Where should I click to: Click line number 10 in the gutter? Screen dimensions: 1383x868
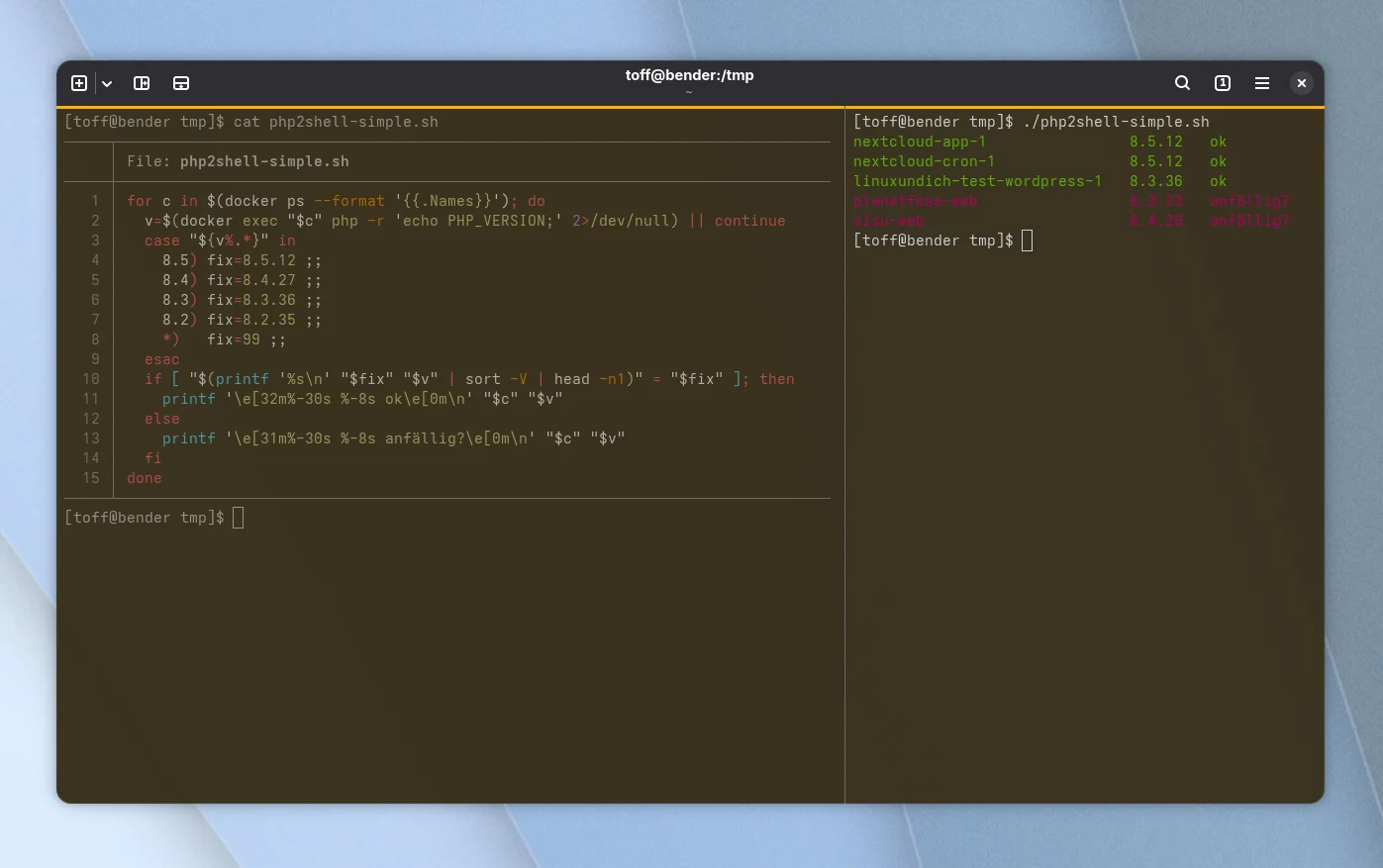[91, 379]
